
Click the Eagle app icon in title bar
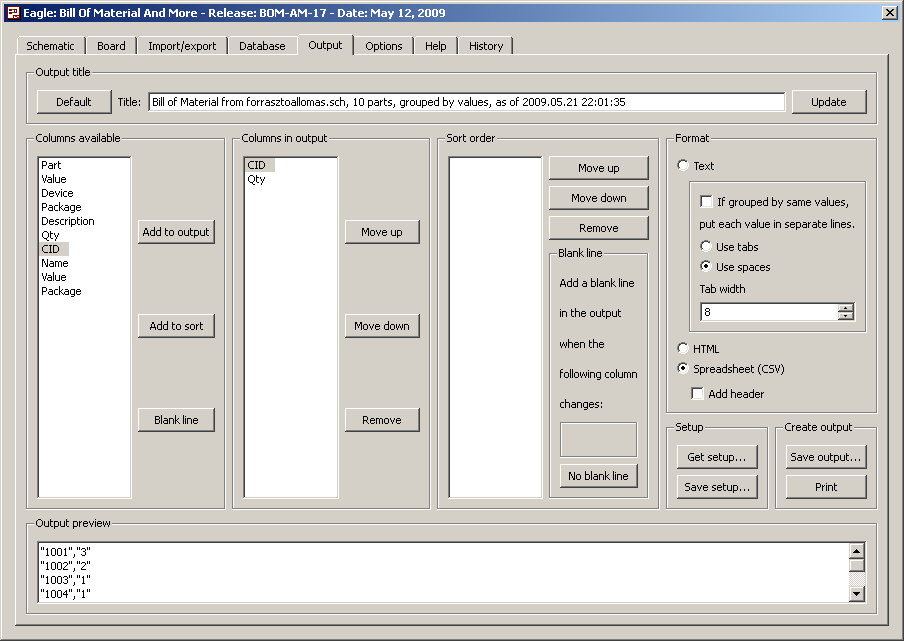(x=13, y=13)
